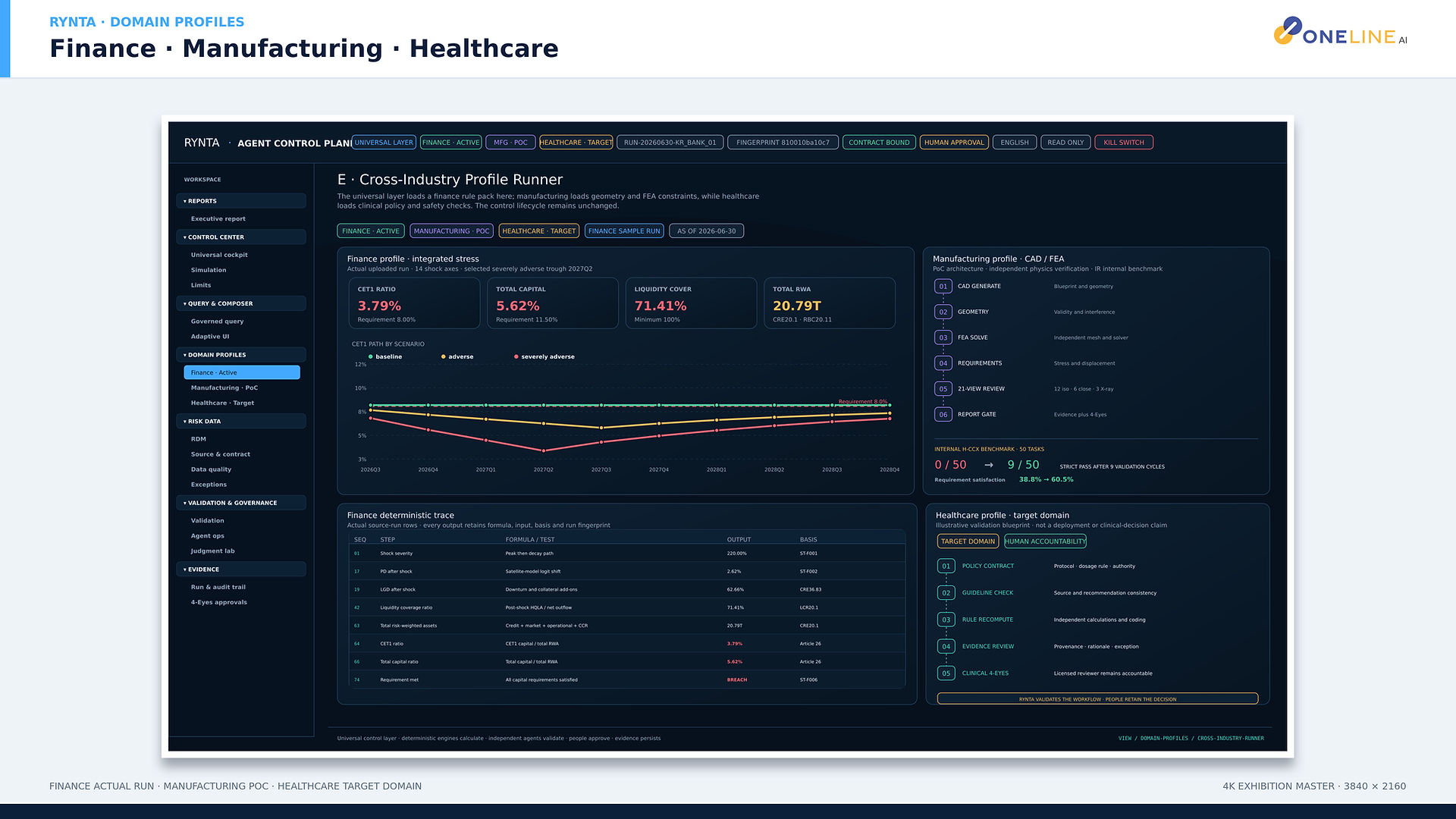Select Exceptions in the sidebar
Screen dimensions: 1456x819
click(x=209, y=485)
